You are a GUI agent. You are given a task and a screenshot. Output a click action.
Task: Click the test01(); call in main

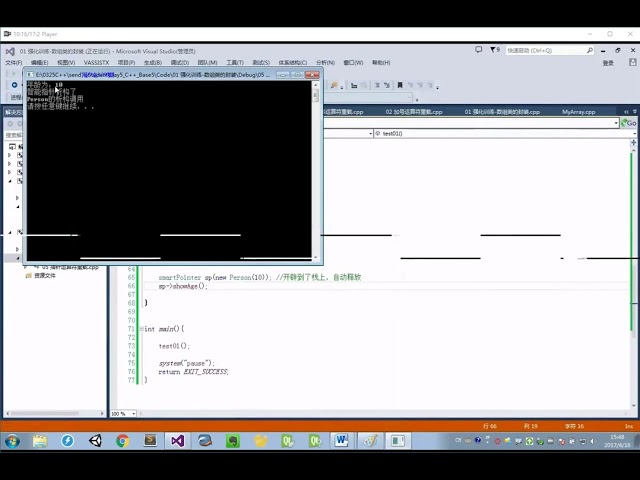[174, 346]
